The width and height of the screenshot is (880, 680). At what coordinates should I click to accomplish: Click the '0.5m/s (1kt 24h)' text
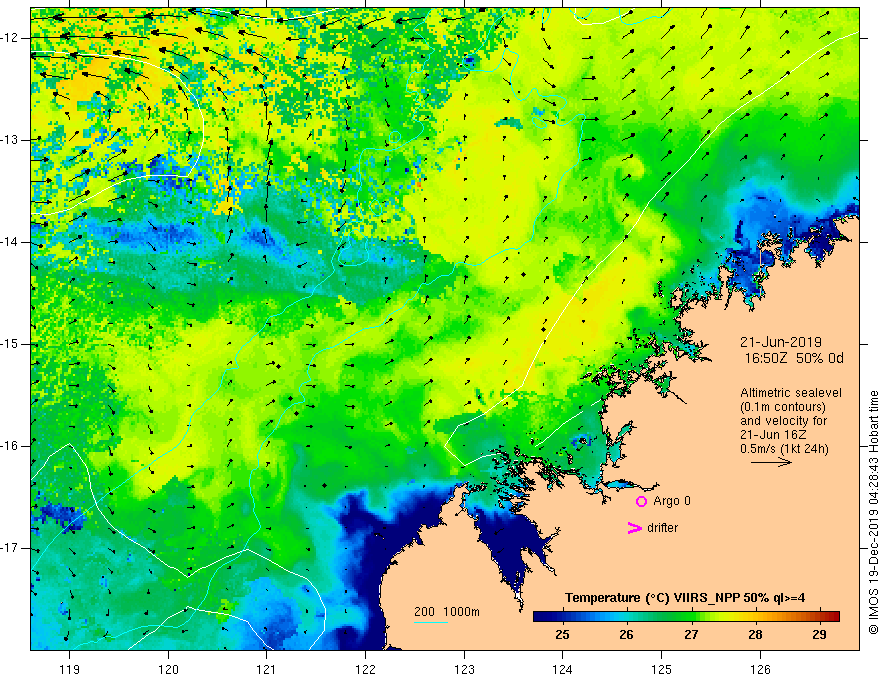point(784,449)
